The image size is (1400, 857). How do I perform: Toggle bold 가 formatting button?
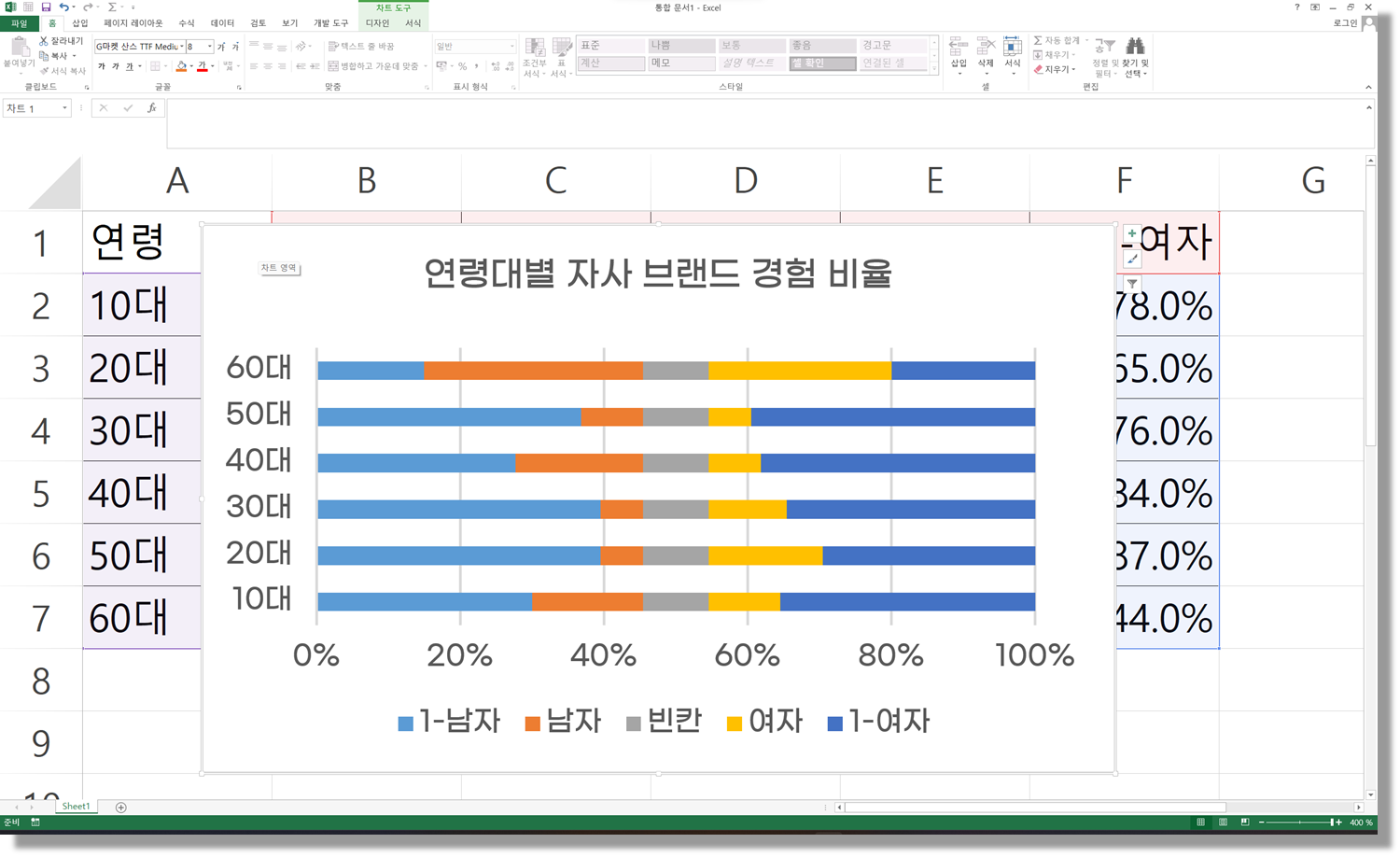pyautogui.click(x=101, y=66)
